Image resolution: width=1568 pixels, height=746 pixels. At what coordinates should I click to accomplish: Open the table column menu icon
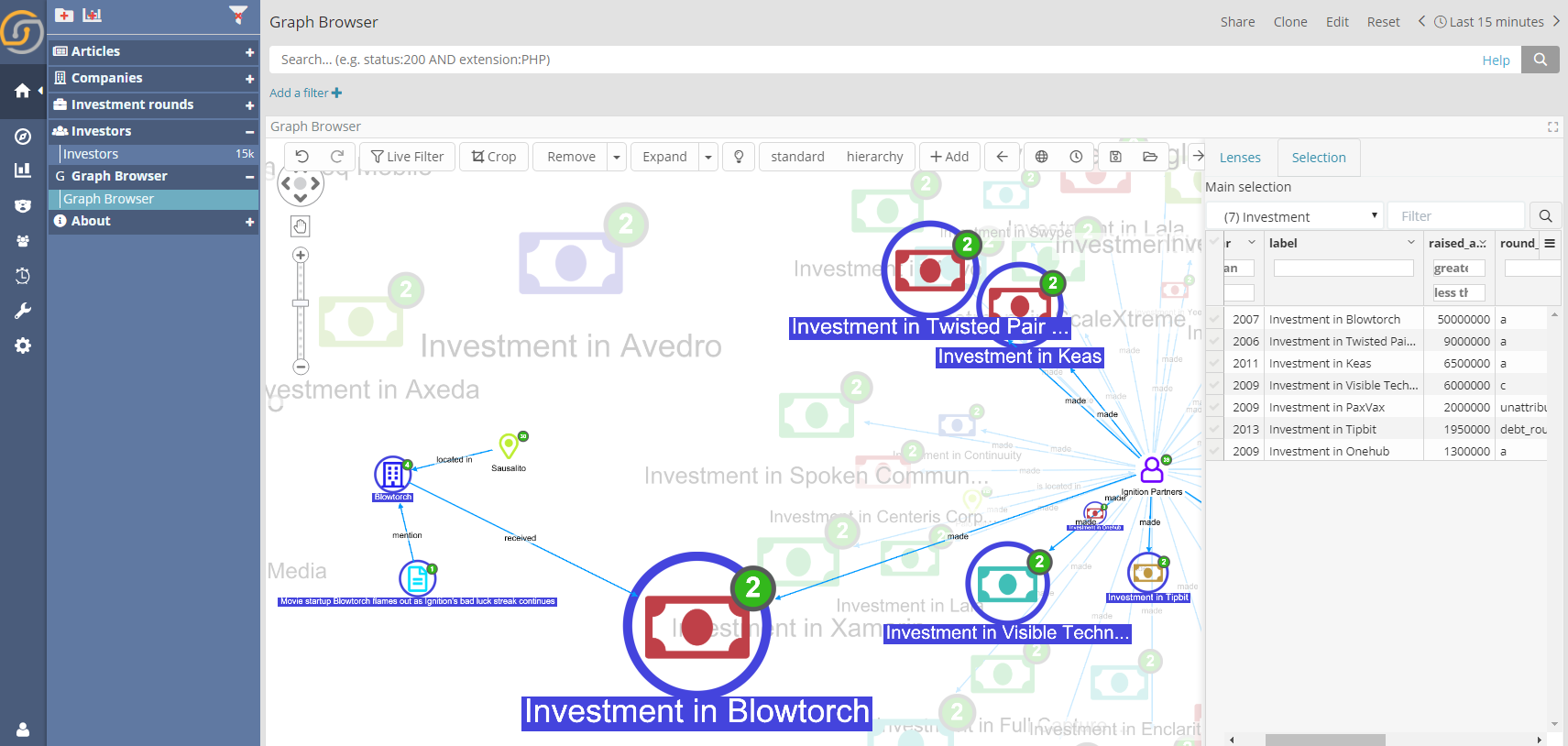1550,243
